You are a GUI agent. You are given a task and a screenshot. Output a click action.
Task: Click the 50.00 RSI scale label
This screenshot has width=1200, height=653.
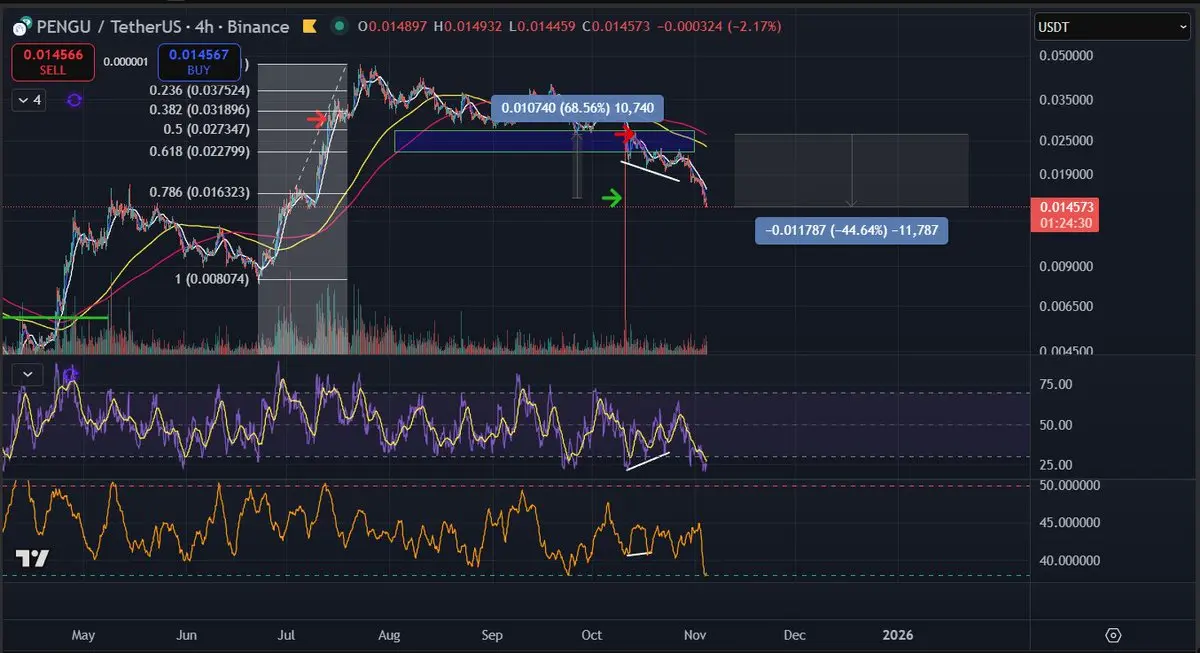click(1057, 425)
